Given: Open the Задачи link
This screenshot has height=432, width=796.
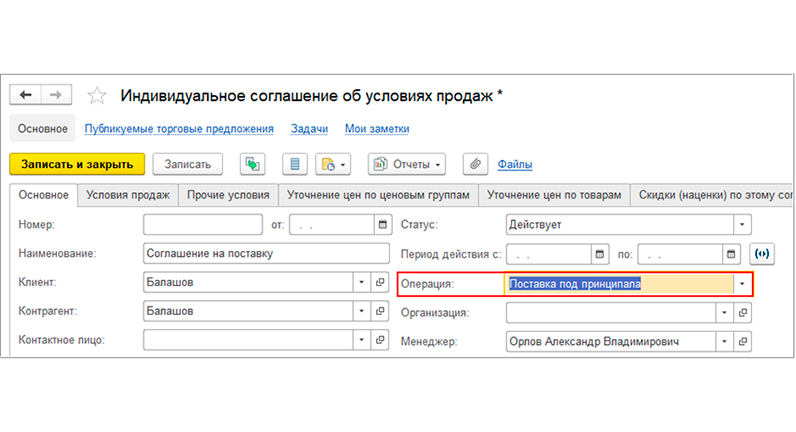Looking at the screenshot, I should coord(309,128).
